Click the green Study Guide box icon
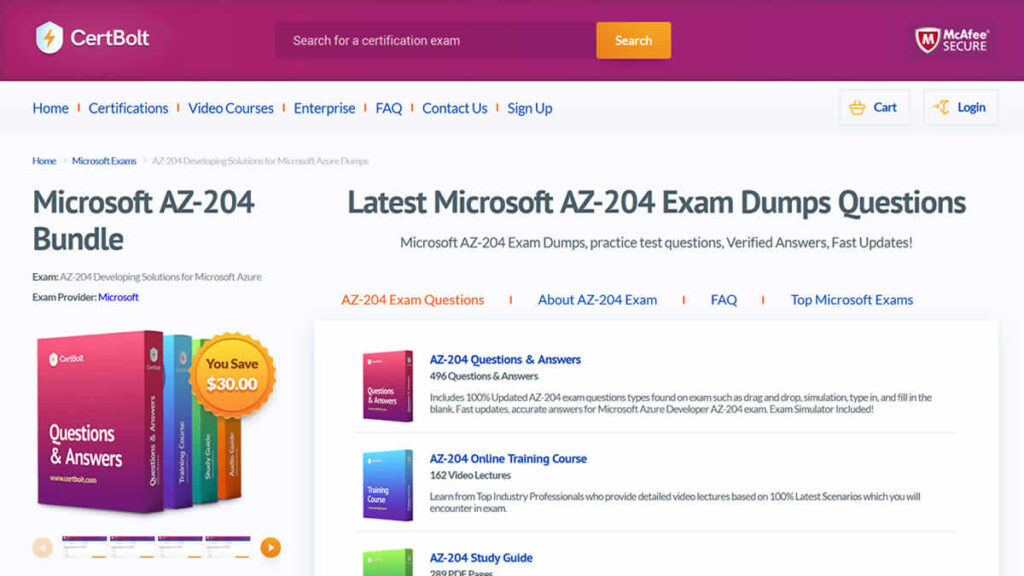The width and height of the screenshot is (1024, 576). [388, 562]
